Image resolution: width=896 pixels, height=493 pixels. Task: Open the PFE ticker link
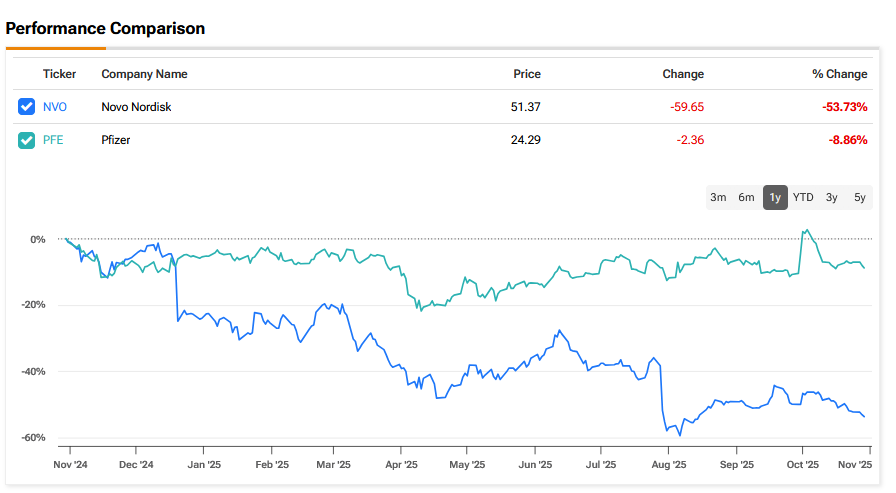[53, 140]
